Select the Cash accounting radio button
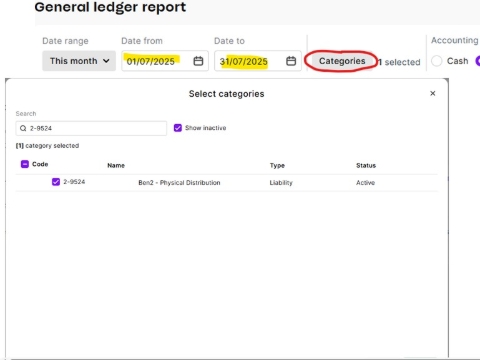The image size is (480, 360). (x=437, y=61)
